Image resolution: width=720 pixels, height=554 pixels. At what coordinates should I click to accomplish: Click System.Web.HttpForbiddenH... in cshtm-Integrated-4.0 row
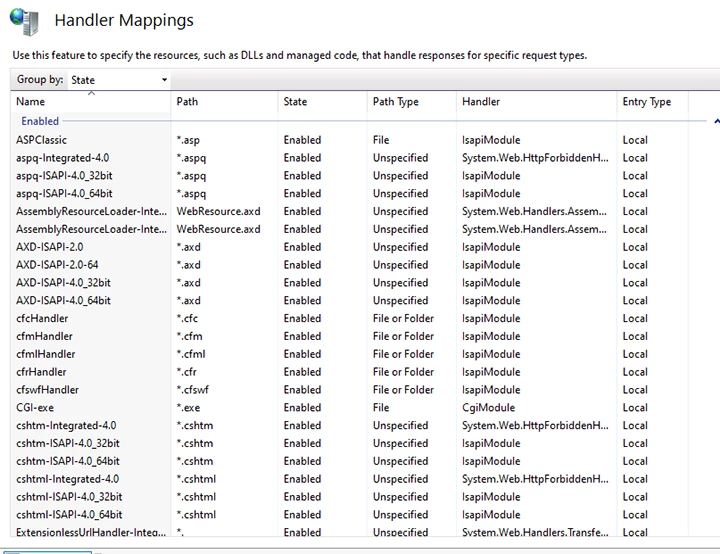pos(535,425)
